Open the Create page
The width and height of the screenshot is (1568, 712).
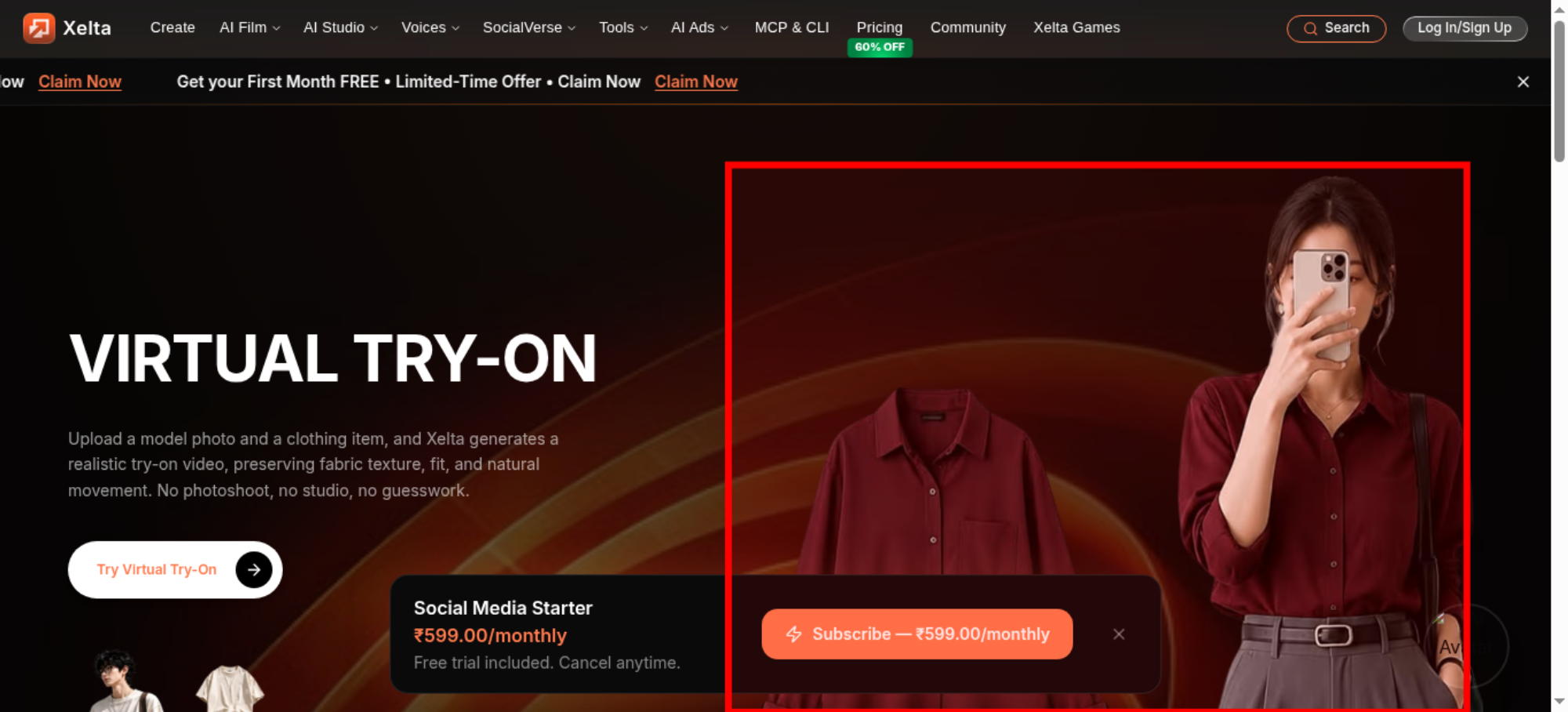tap(172, 27)
